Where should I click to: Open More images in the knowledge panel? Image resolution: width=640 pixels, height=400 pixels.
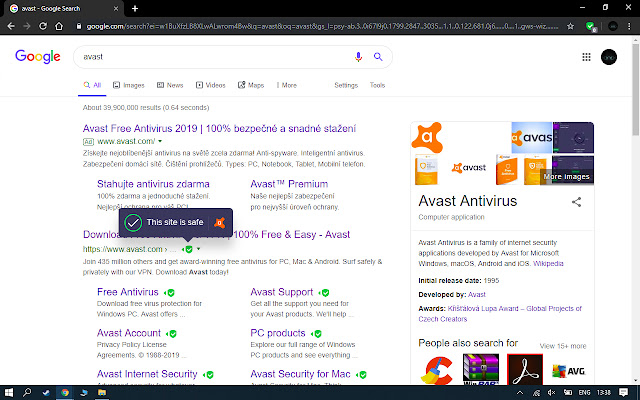click(x=567, y=177)
